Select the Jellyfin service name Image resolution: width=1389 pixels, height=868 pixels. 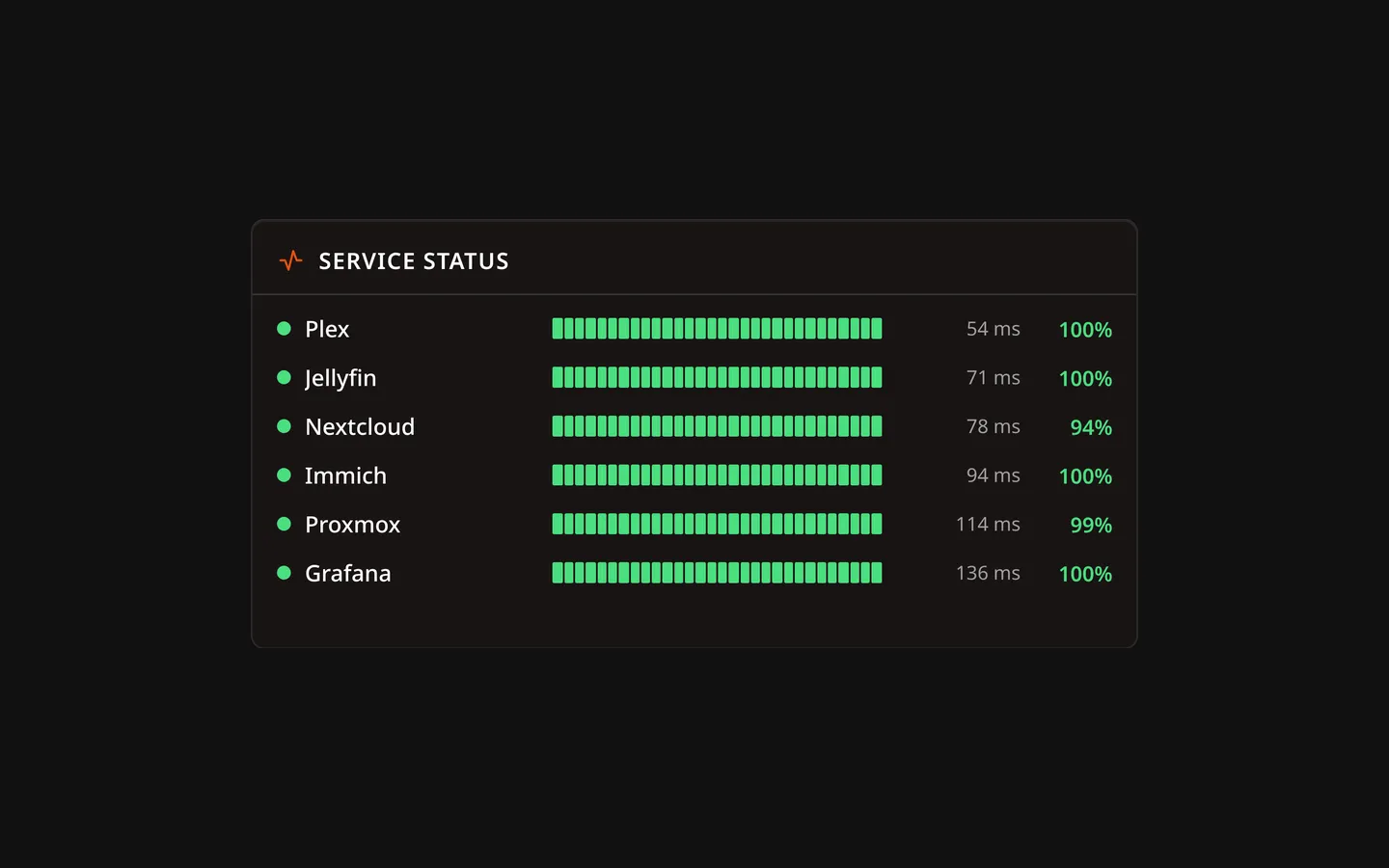340,378
